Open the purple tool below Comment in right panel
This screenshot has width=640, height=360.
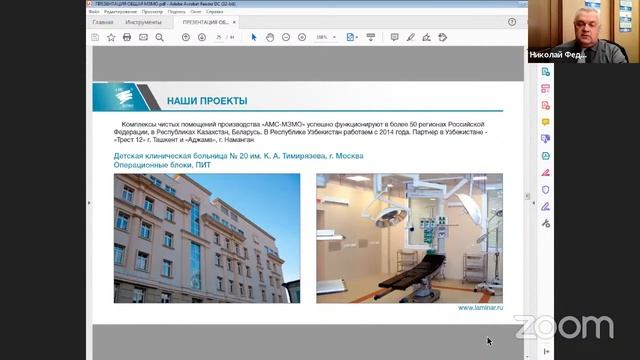(546, 139)
